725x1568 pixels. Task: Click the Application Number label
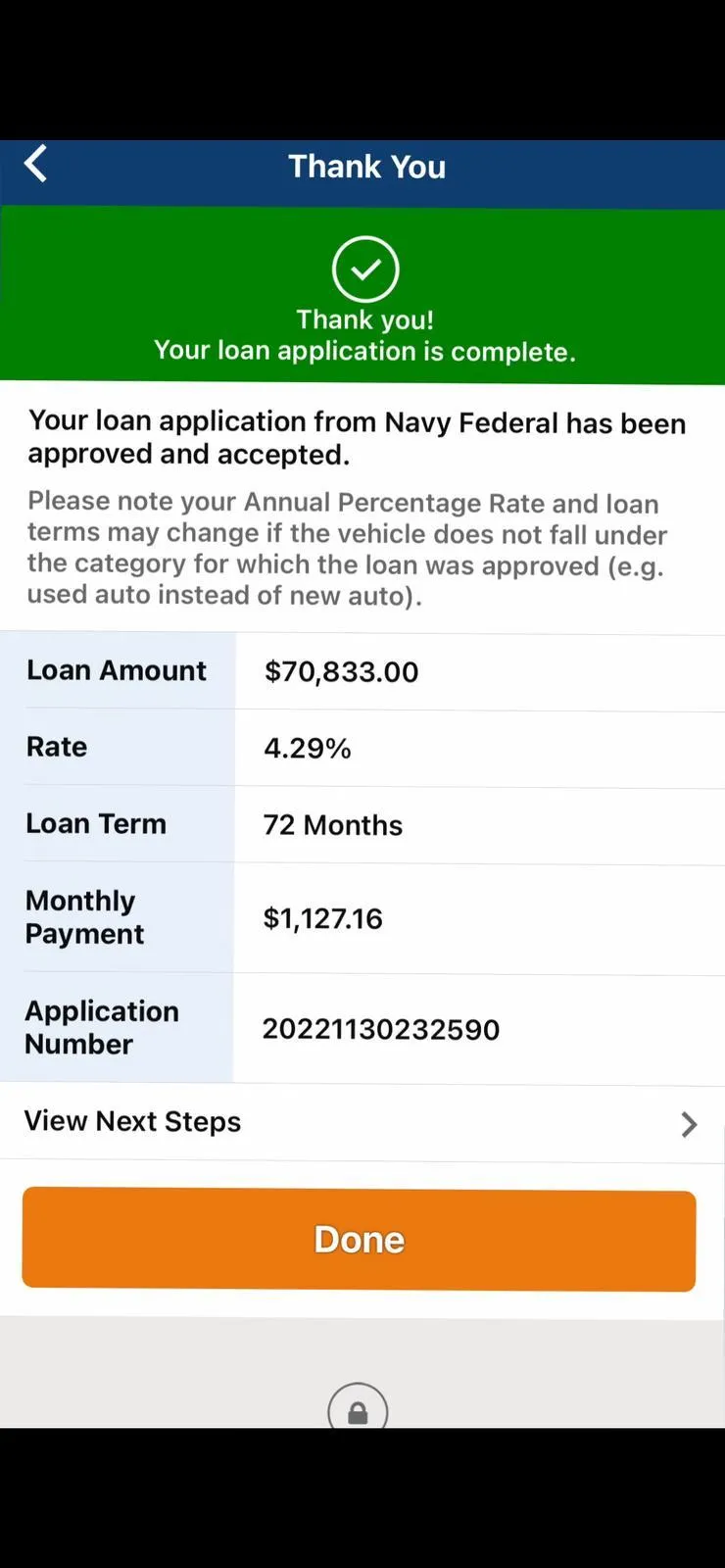[x=102, y=1027]
